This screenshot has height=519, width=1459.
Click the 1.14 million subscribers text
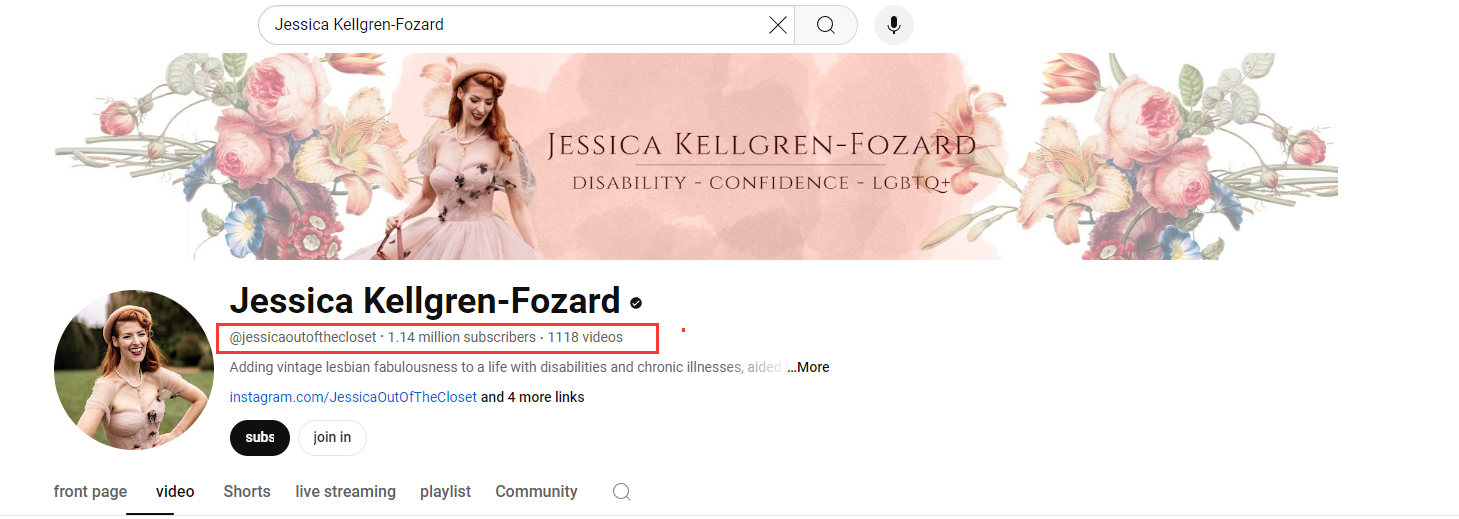point(462,338)
